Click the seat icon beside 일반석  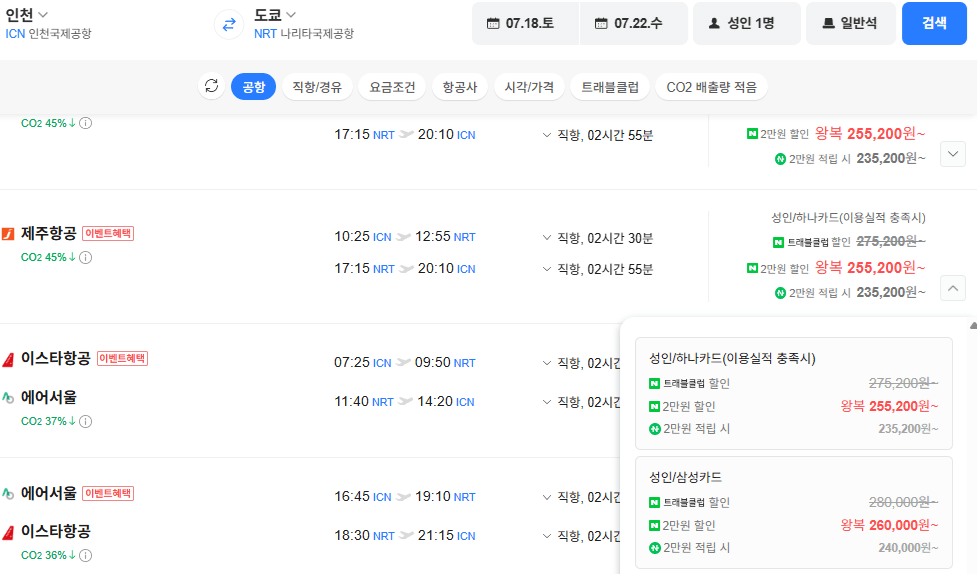(x=828, y=24)
